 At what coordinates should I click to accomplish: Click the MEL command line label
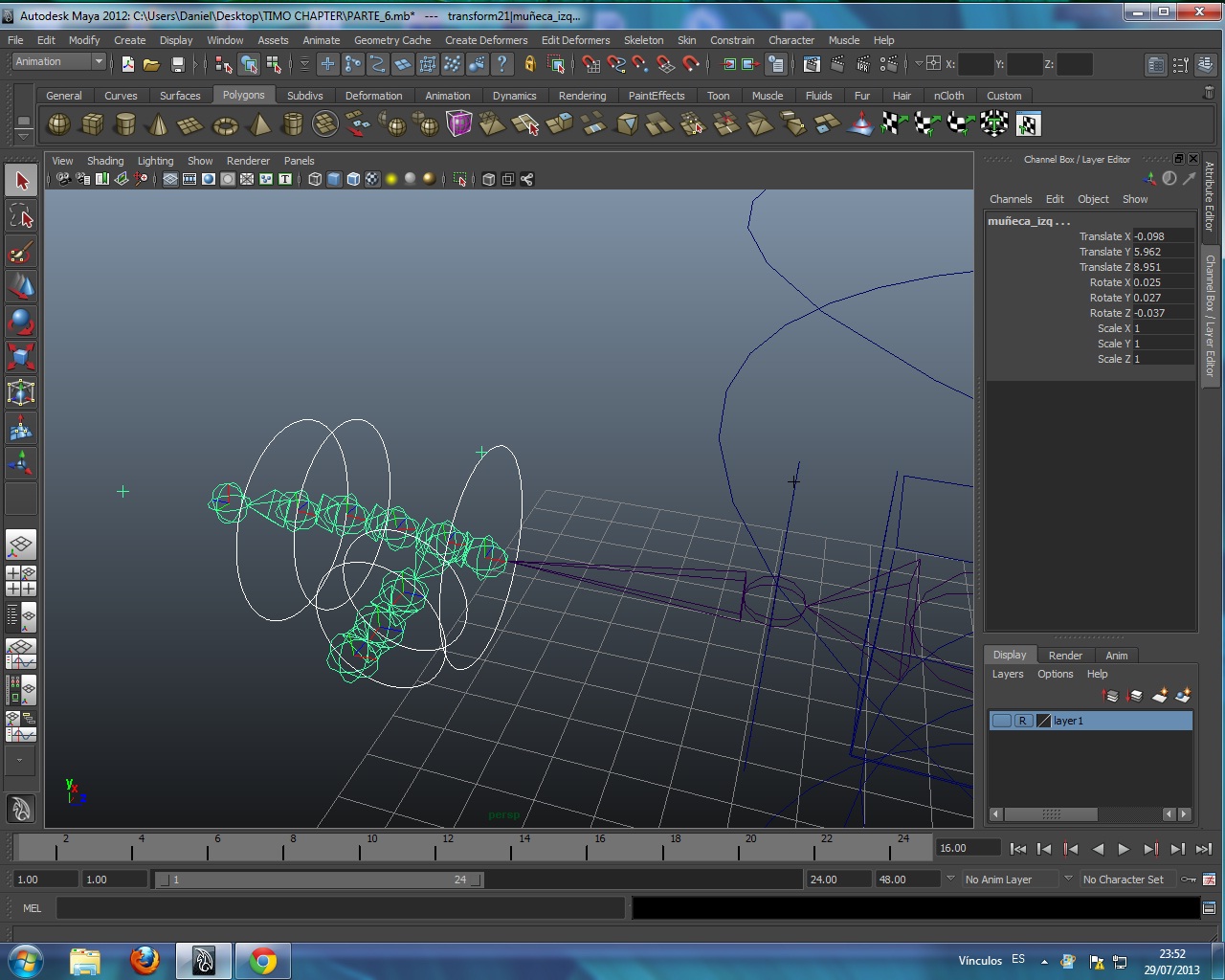[x=33, y=908]
